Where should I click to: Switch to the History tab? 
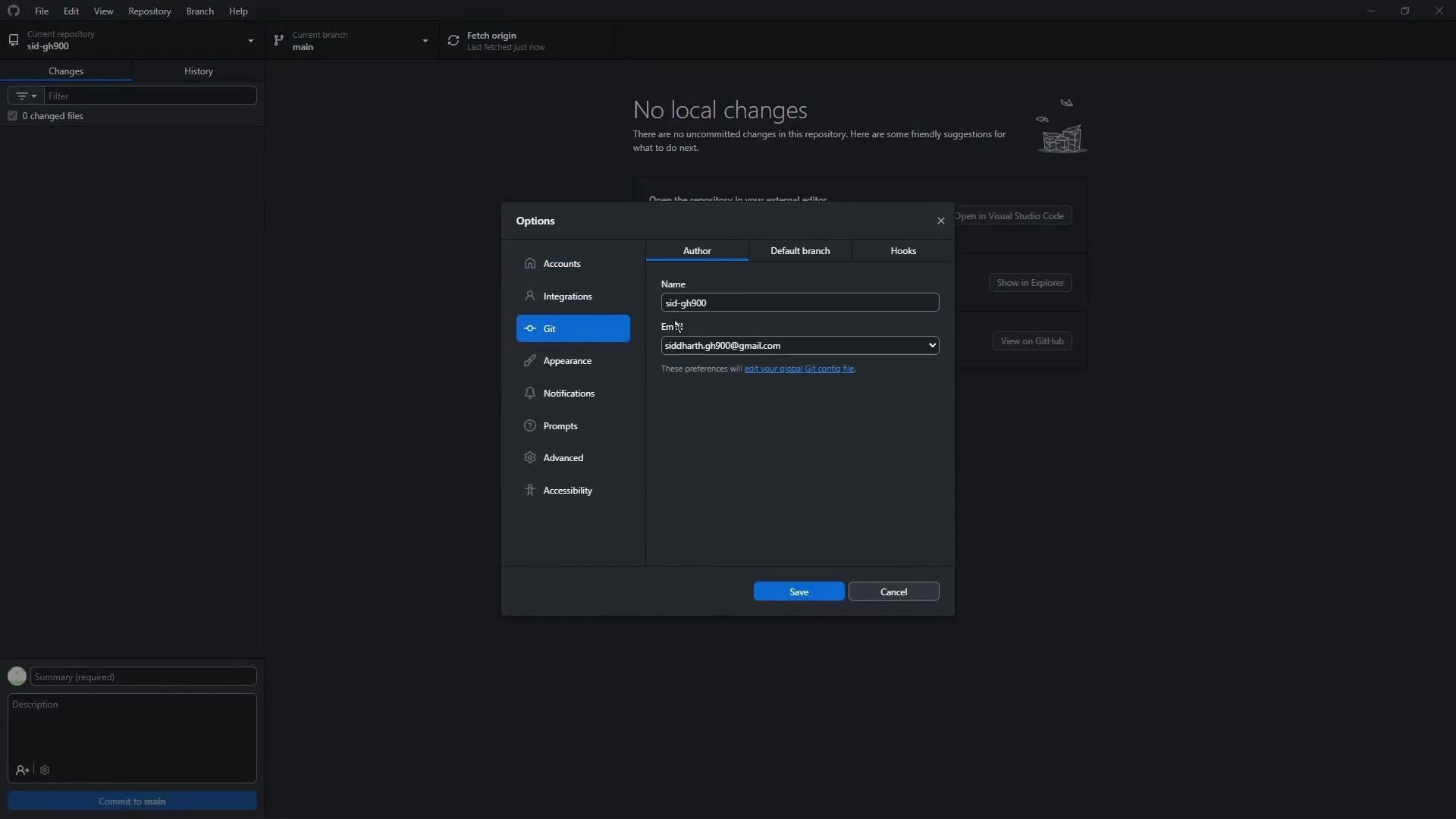click(x=199, y=71)
